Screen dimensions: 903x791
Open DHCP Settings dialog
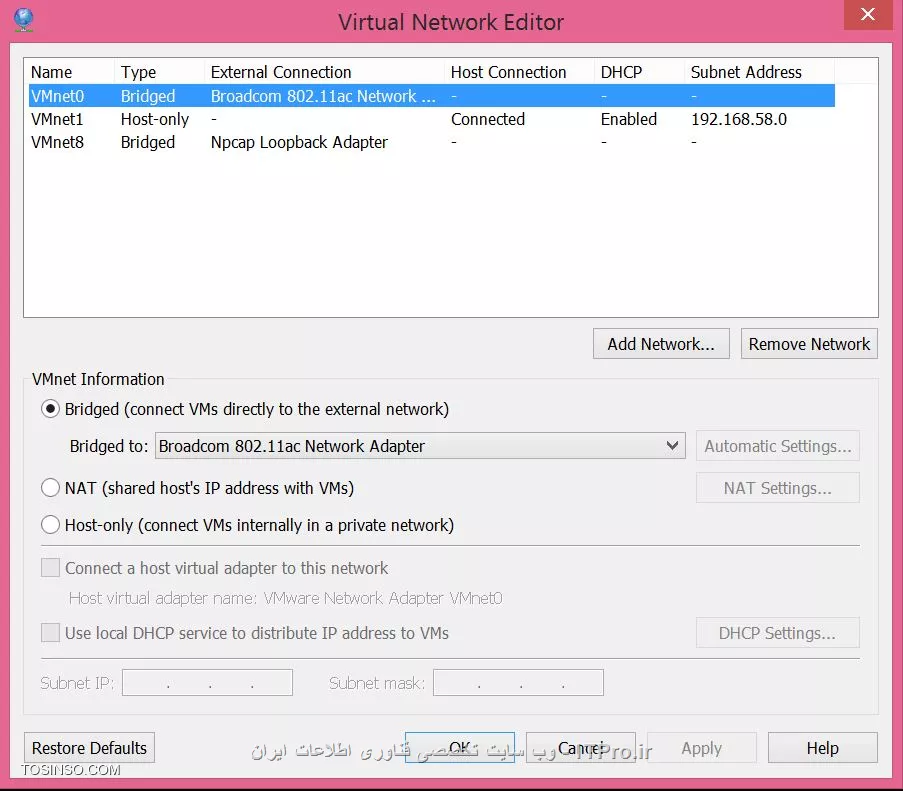(x=777, y=633)
